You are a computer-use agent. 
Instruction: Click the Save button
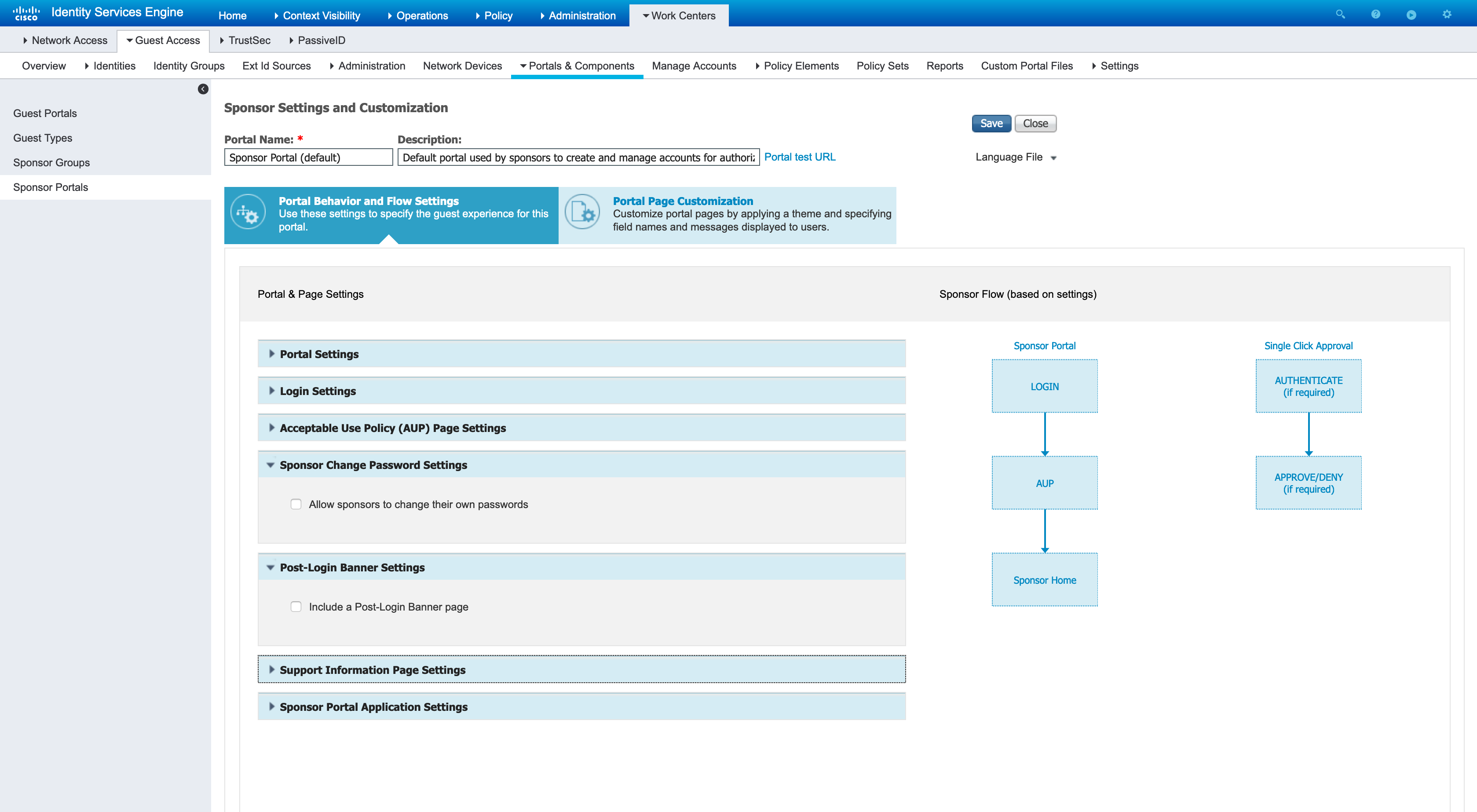coord(991,123)
